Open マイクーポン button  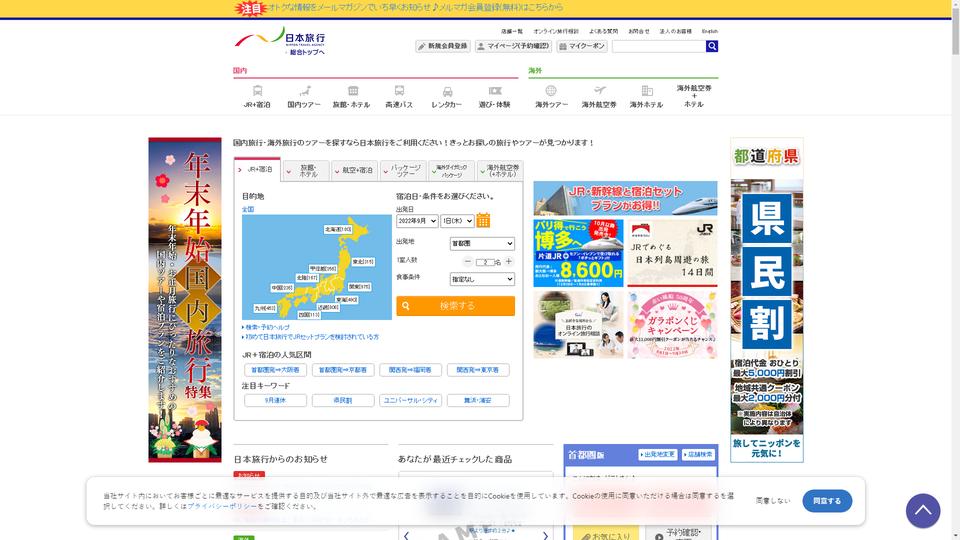[582, 46]
